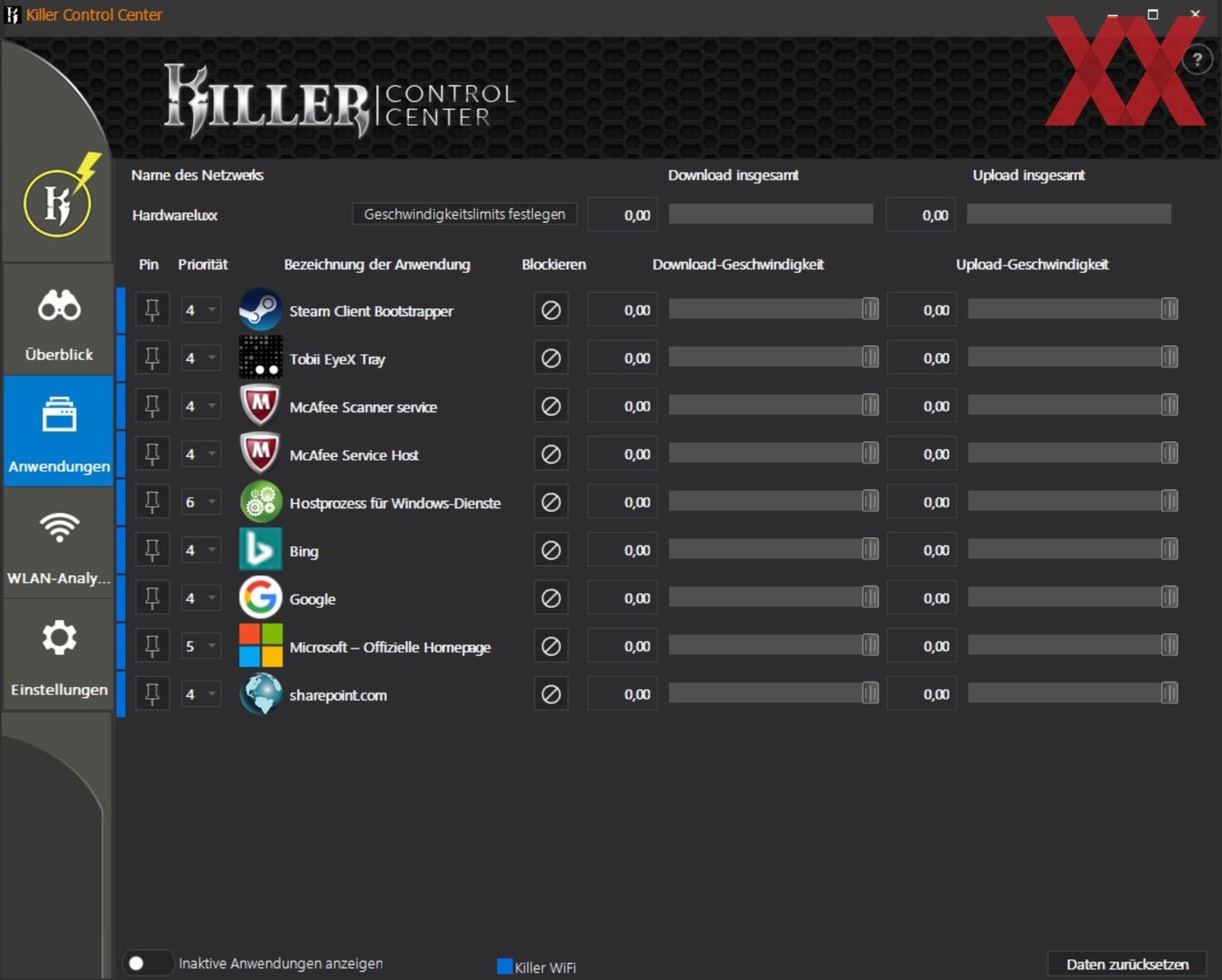Open priority dropdown for Microsoft Offizielle Homepage

[200, 646]
